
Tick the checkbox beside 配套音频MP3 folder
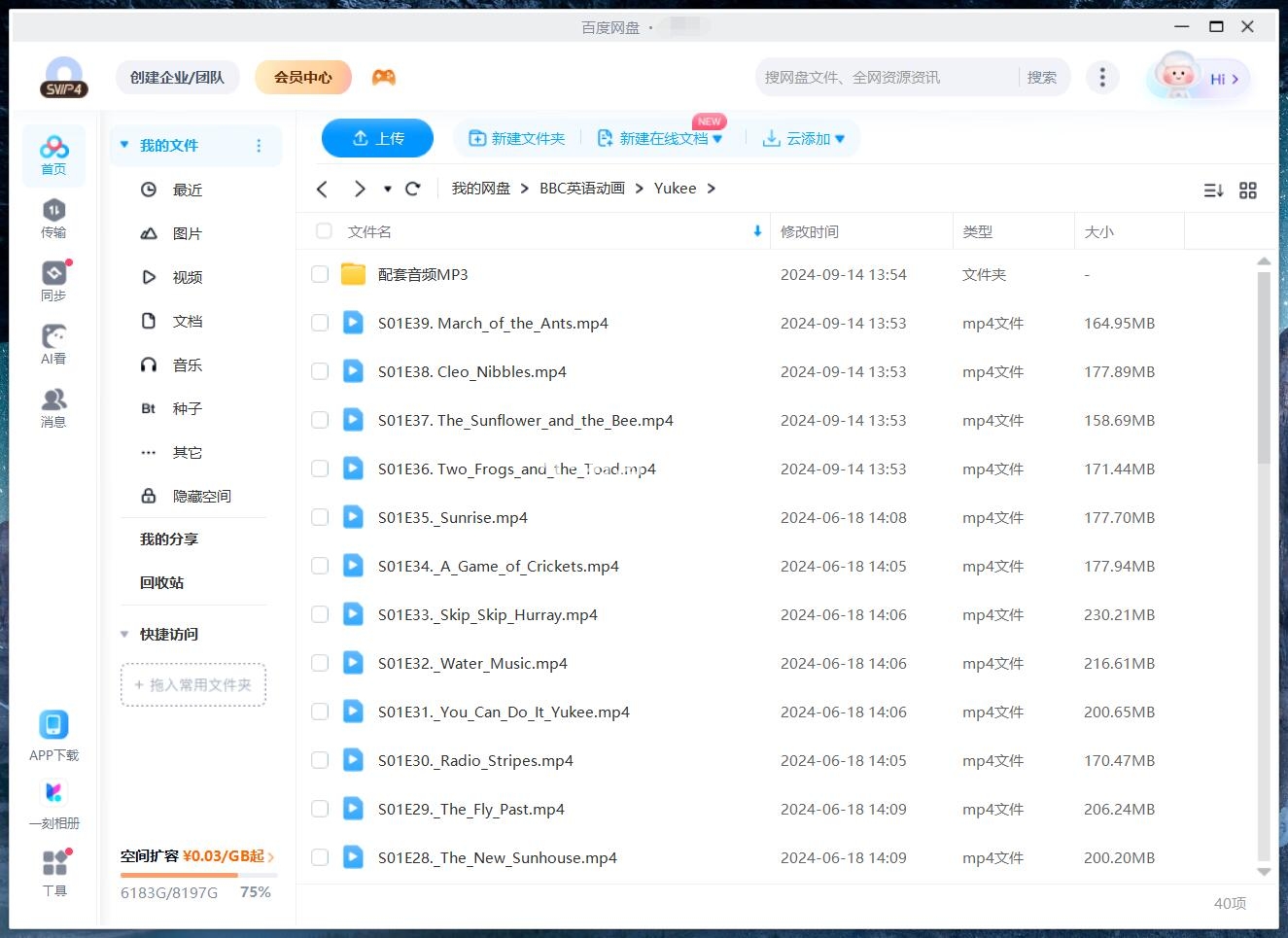pos(320,274)
